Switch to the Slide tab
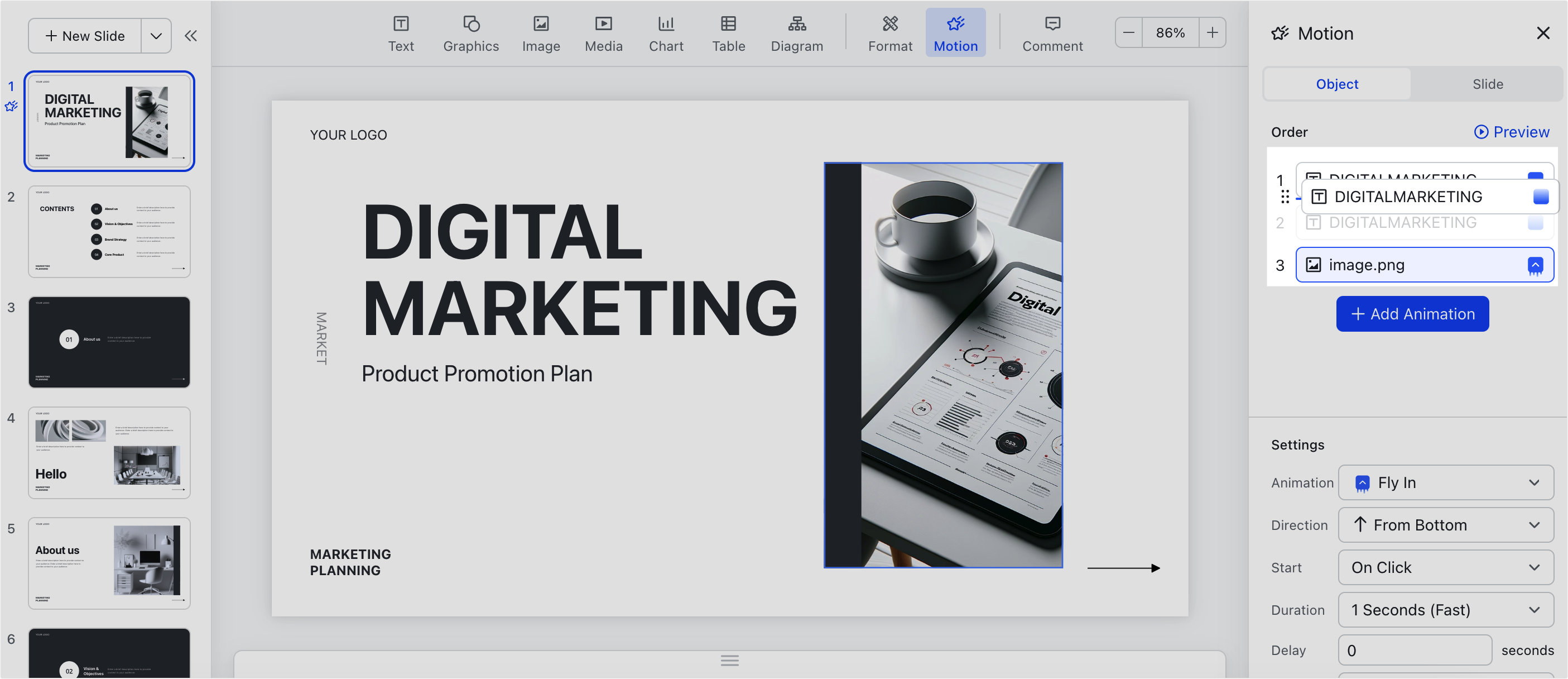This screenshot has width=1568, height=679. click(x=1487, y=83)
